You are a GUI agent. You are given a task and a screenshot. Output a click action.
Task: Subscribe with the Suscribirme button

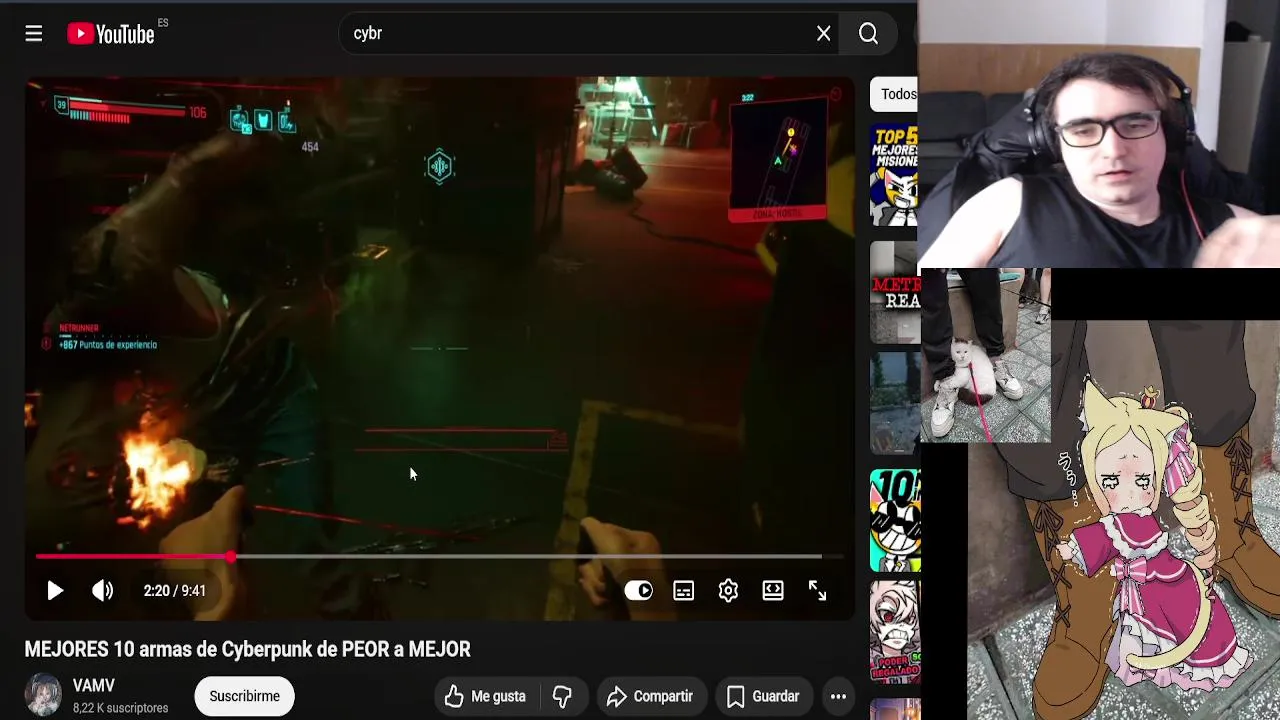click(x=244, y=696)
